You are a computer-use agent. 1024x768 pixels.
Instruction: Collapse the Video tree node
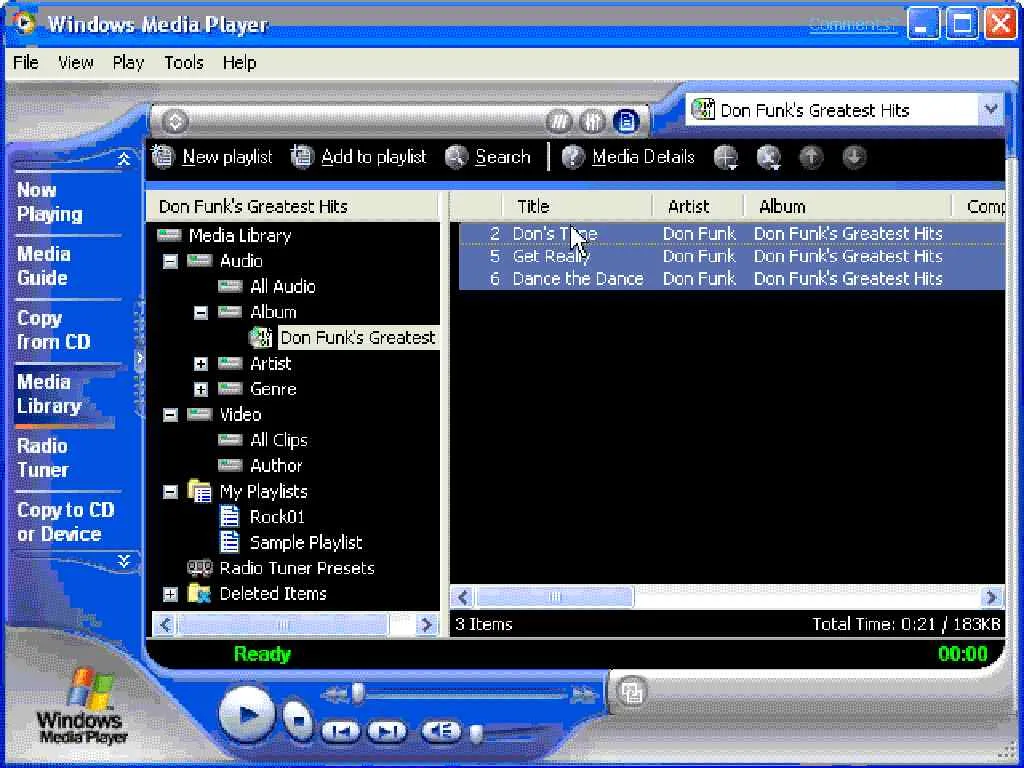point(170,415)
